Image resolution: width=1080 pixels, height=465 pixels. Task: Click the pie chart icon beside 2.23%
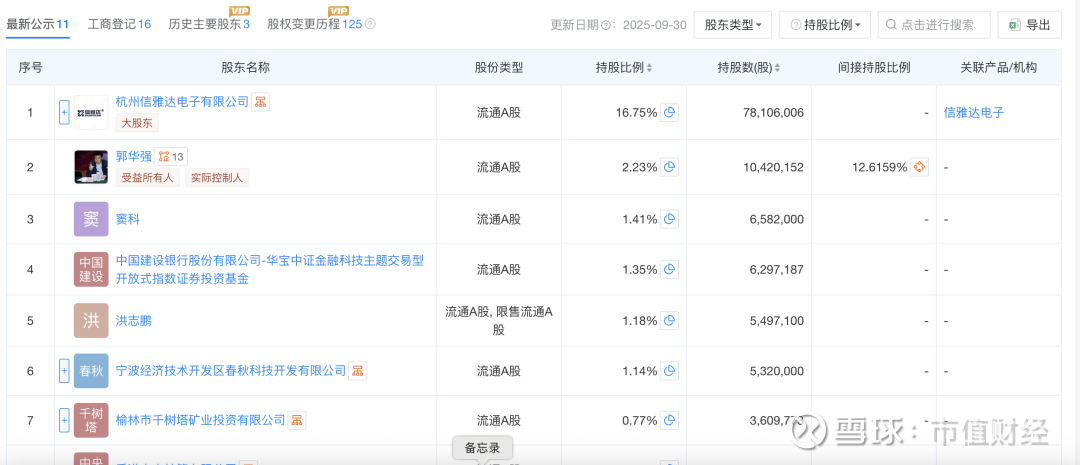(669, 167)
